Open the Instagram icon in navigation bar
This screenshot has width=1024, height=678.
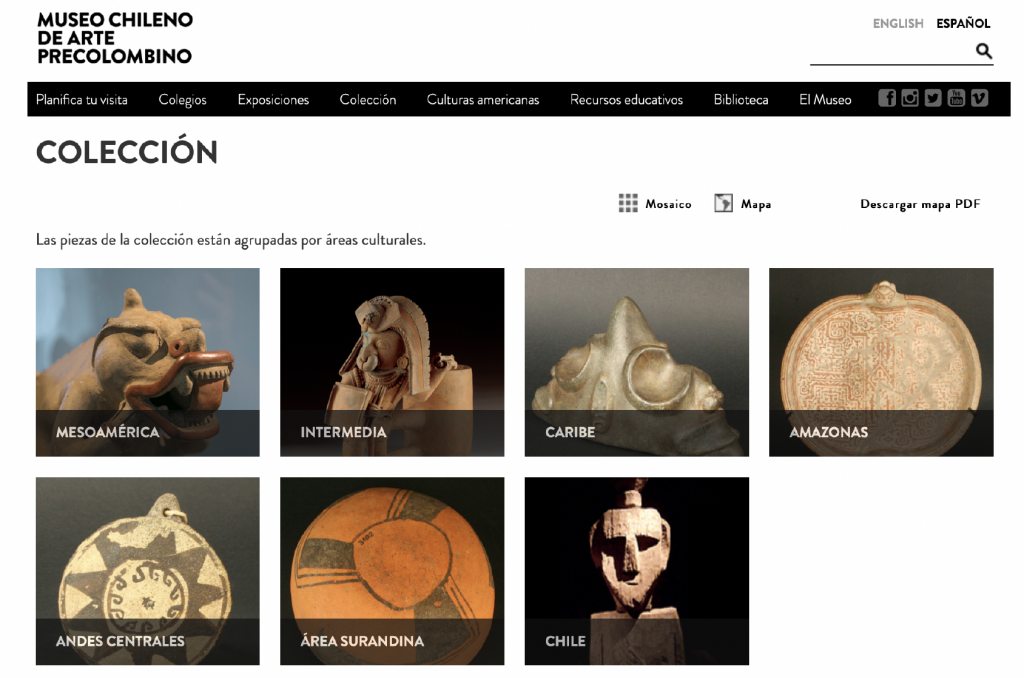pyautogui.click(x=910, y=98)
